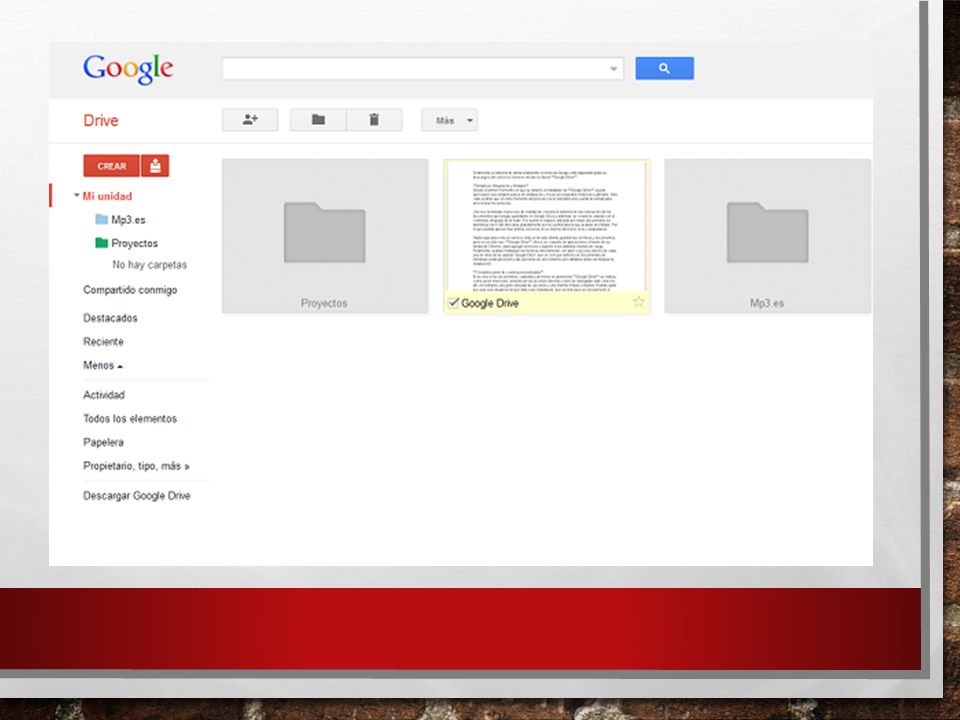Click the move-to-folder toolbar icon
This screenshot has width=960, height=720.
point(318,119)
